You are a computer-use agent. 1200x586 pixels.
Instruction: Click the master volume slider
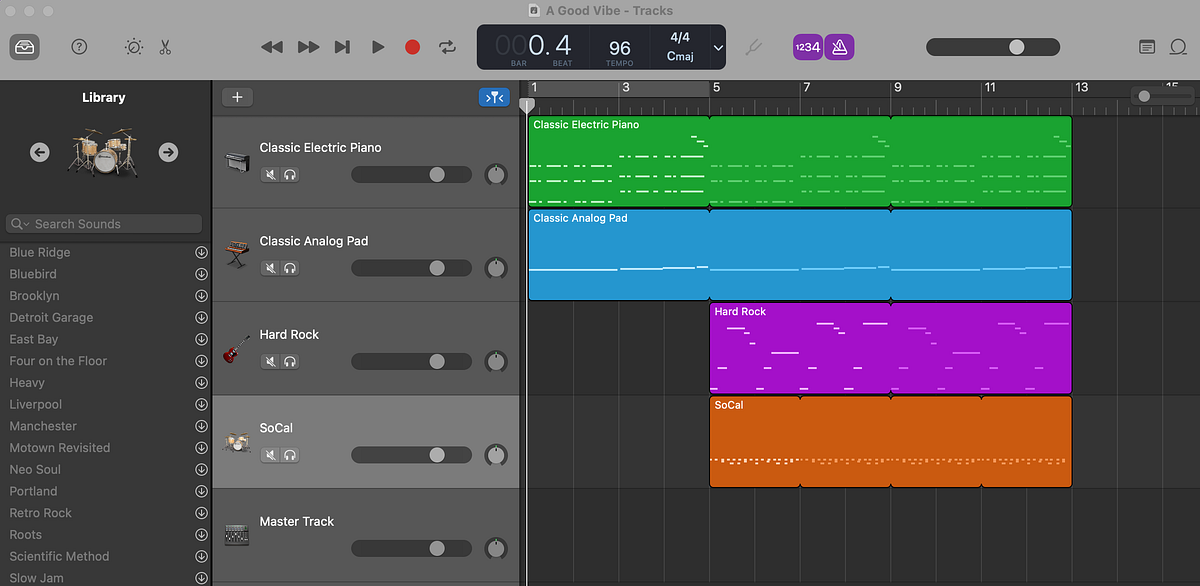1016,46
